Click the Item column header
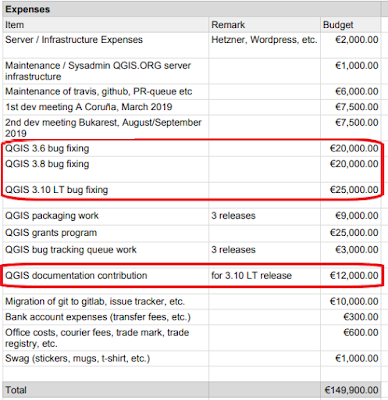The width and height of the screenshot is (388, 400). coord(106,25)
